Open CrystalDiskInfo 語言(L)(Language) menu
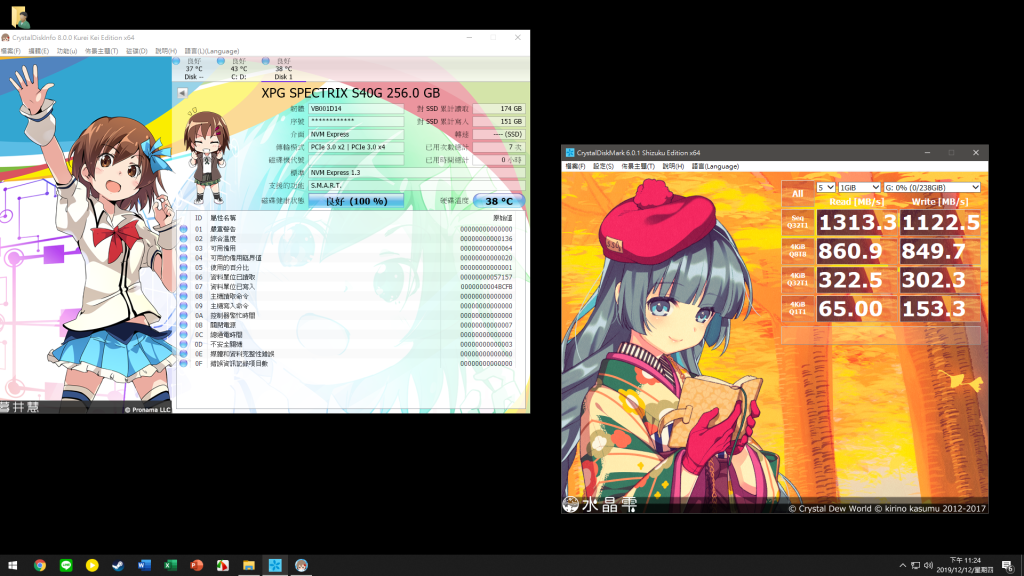The image size is (1024, 576). coord(212,51)
